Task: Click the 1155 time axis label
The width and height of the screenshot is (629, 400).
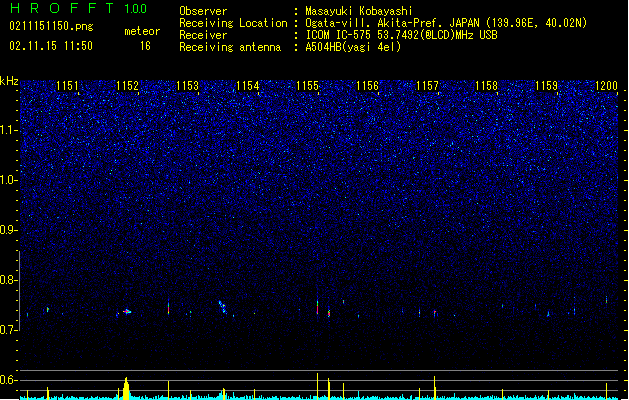Action: [307, 85]
